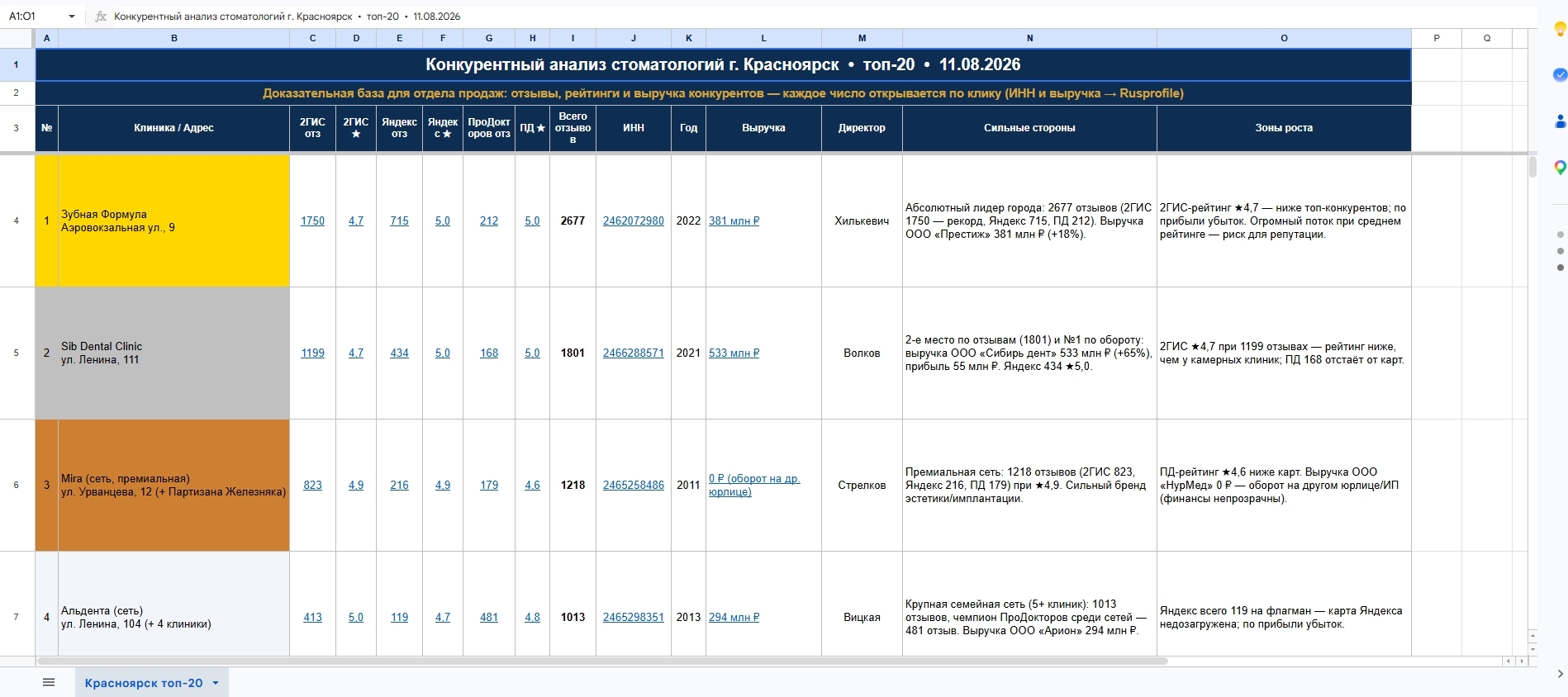1568x697 pixels.
Task: Open ПроДокторов reviews link 179
Action: pyautogui.click(x=489, y=485)
